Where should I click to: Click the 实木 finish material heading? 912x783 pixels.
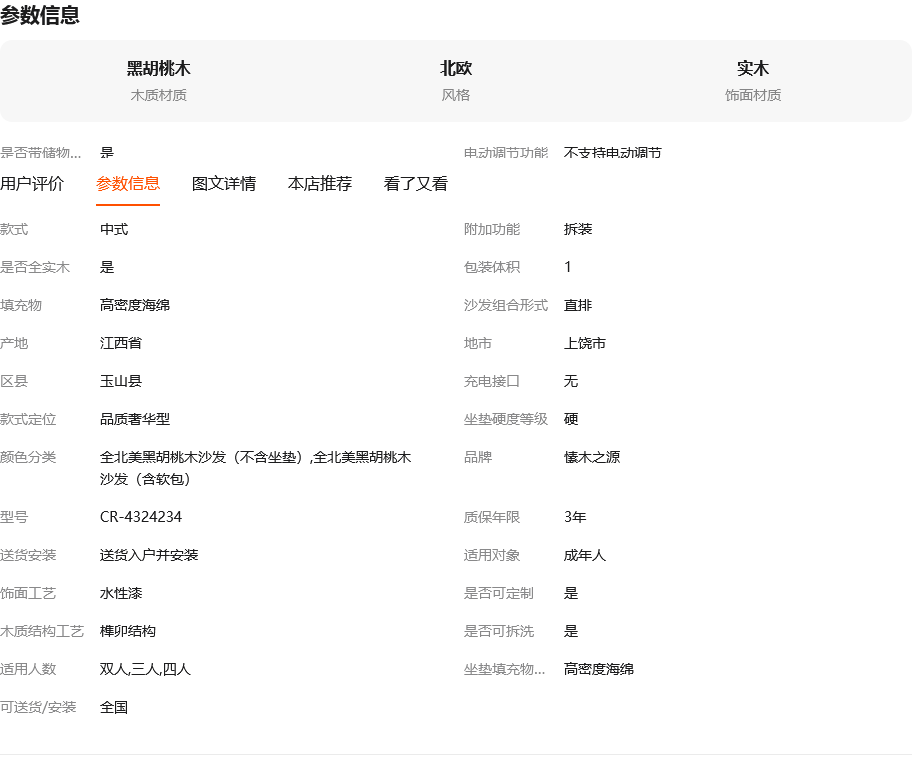[x=753, y=69]
